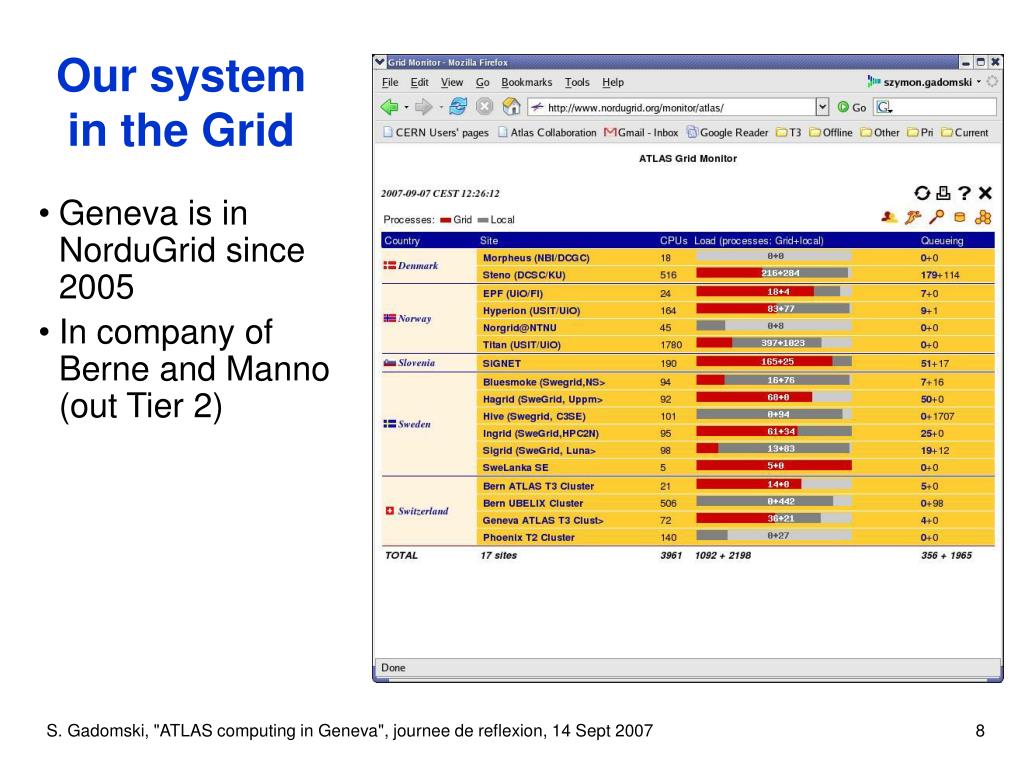The height and width of the screenshot is (768, 1024).
Task: Open the Current bookmarks folder
Action: (x=965, y=133)
